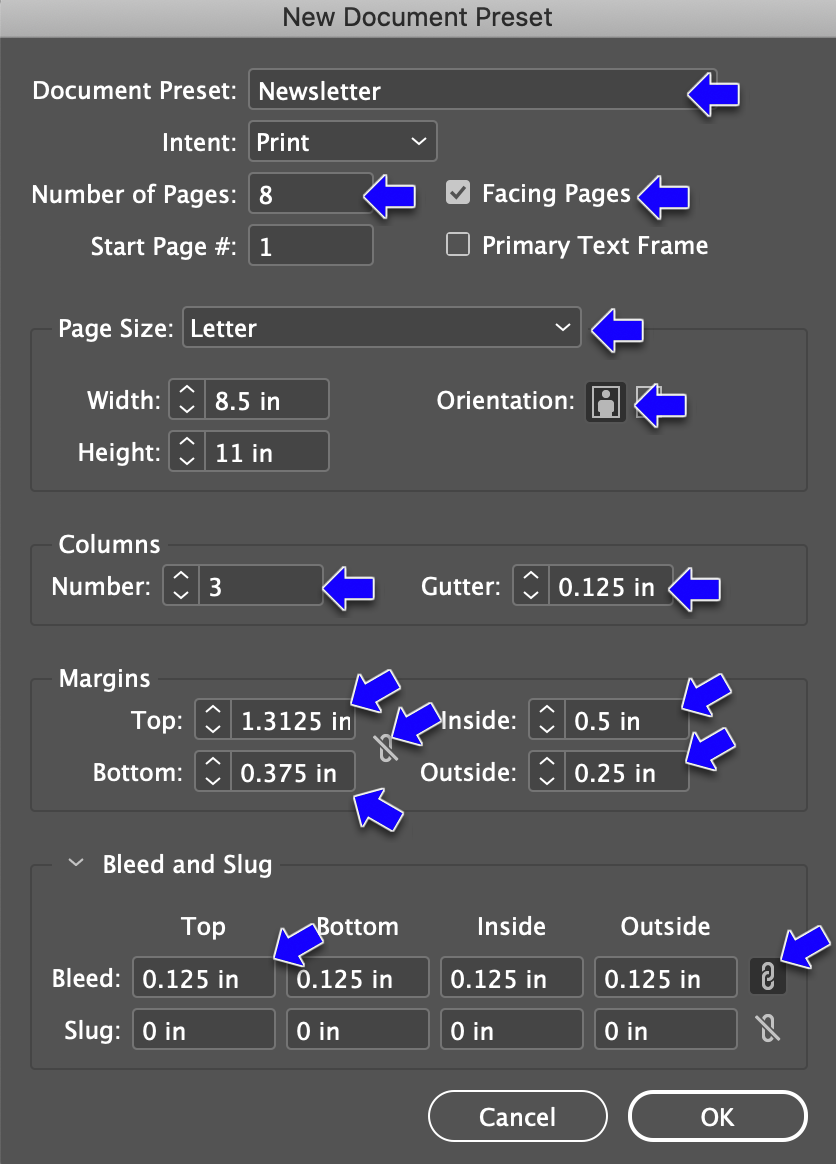
Task: Click the Bleed Top value field
Action: [x=203, y=977]
